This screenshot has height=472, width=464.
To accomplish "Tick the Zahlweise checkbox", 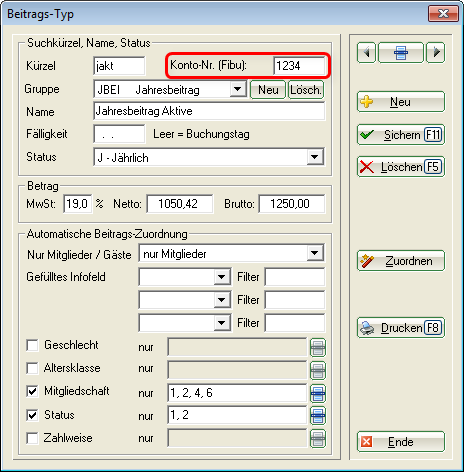I will point(32,438).
